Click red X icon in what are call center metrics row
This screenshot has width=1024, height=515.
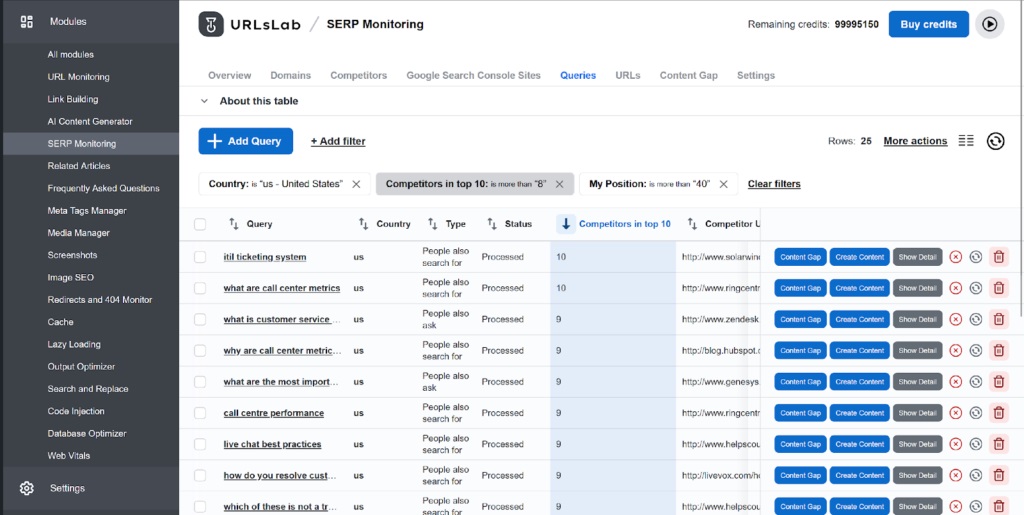955,288
